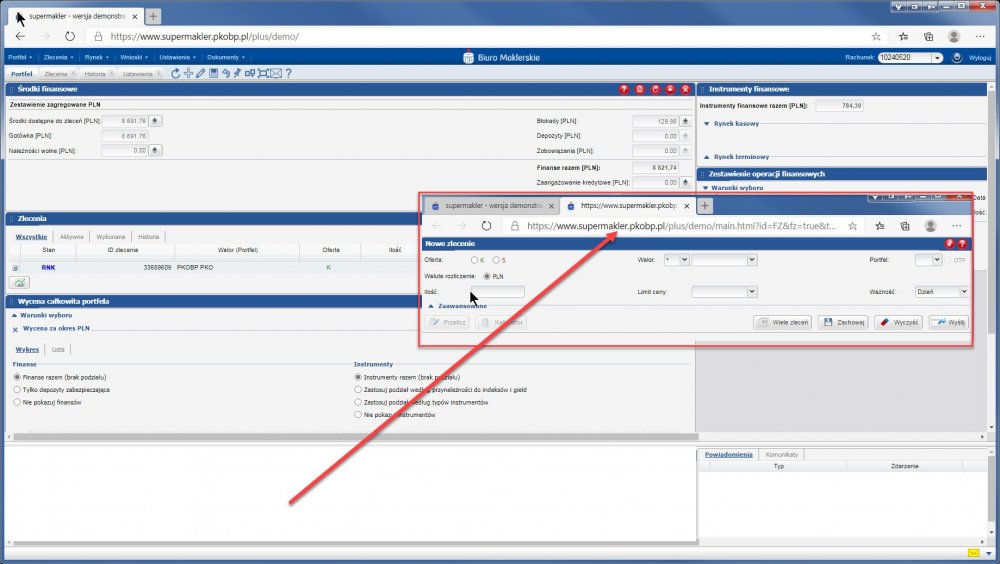Click reload button in the popup browser window
Viewport: 1000px width, 564px height.
(487, 226)
